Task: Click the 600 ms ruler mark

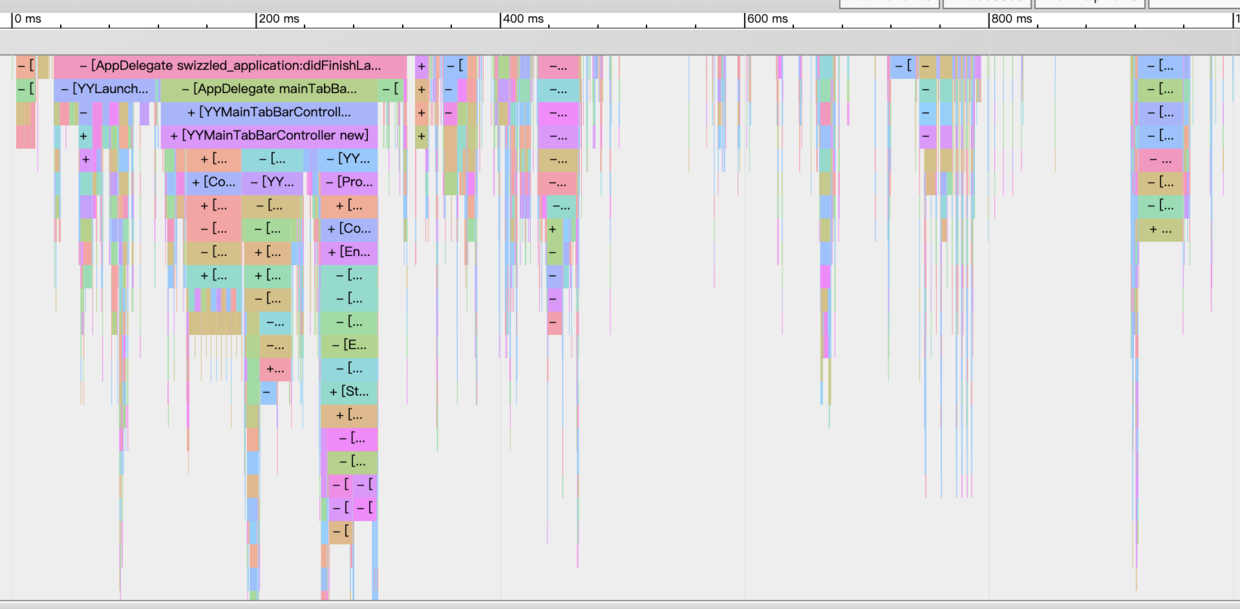Action: tap(767, 19)
